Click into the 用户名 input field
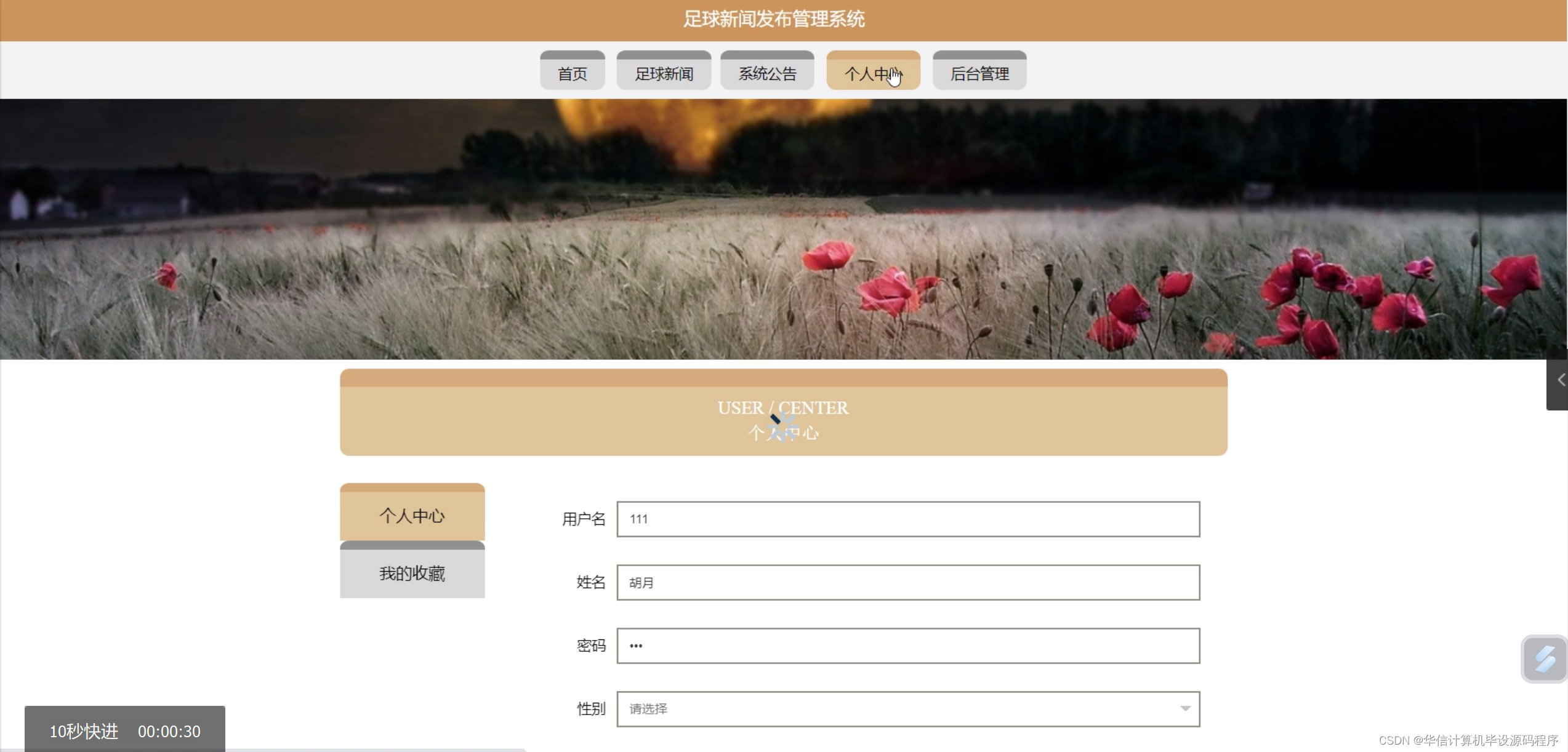The image size is (1568, 752). (x=908, y=519)
